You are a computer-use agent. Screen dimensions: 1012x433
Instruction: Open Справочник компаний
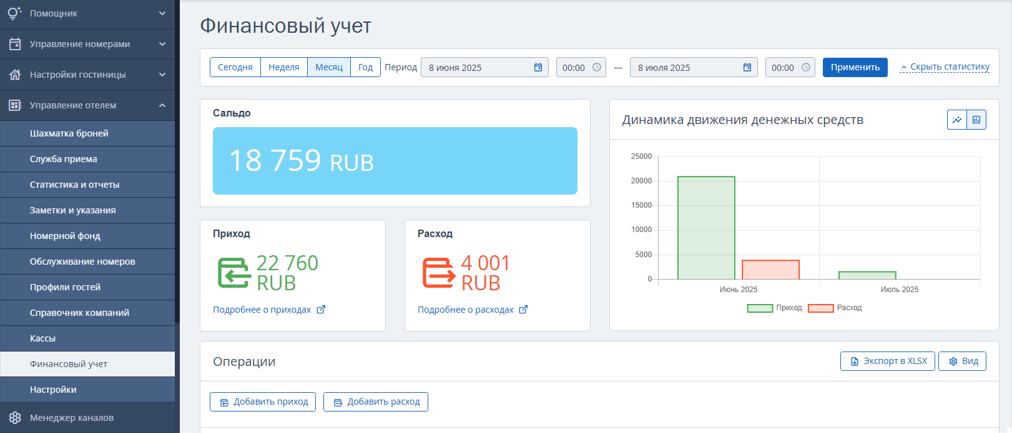(x=87, y=313)
